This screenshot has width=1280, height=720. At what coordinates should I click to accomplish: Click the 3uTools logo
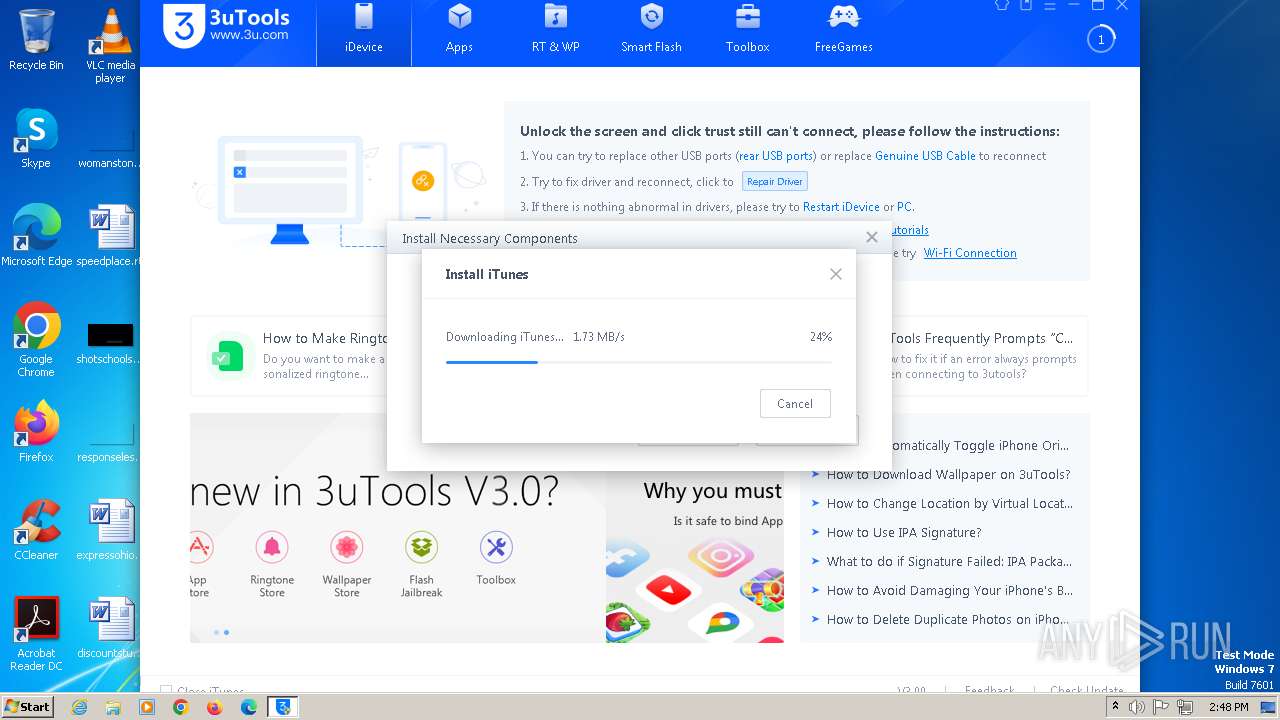click(x=227, y=26)
